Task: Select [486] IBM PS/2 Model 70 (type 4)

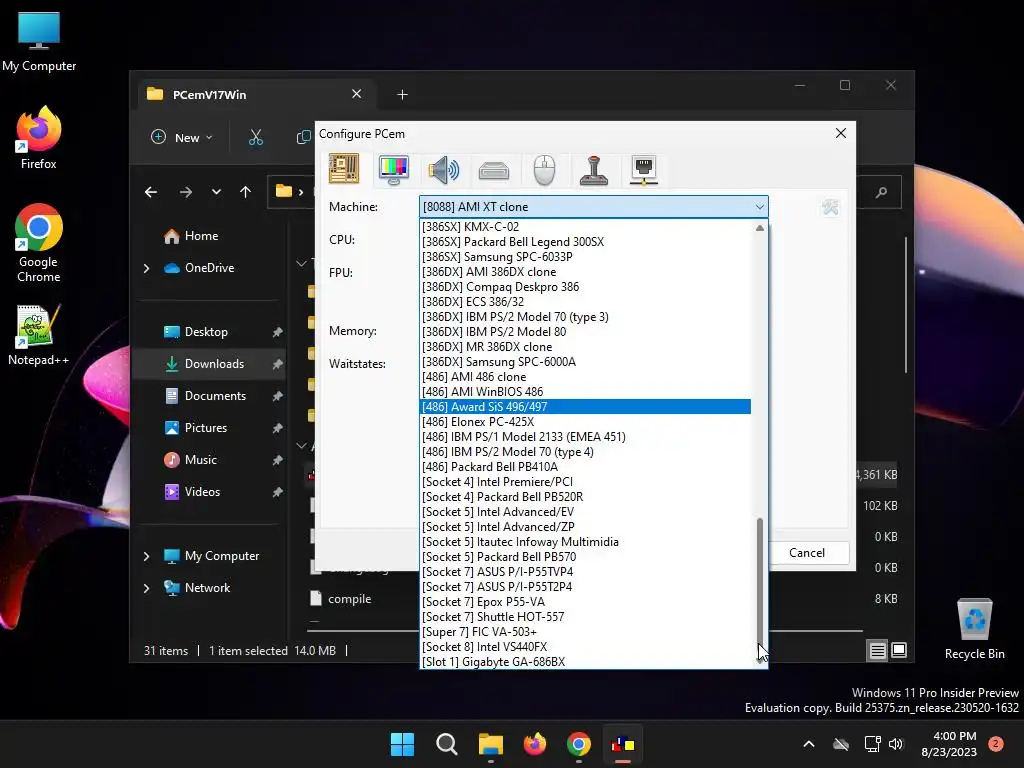Action: point(585,452)
